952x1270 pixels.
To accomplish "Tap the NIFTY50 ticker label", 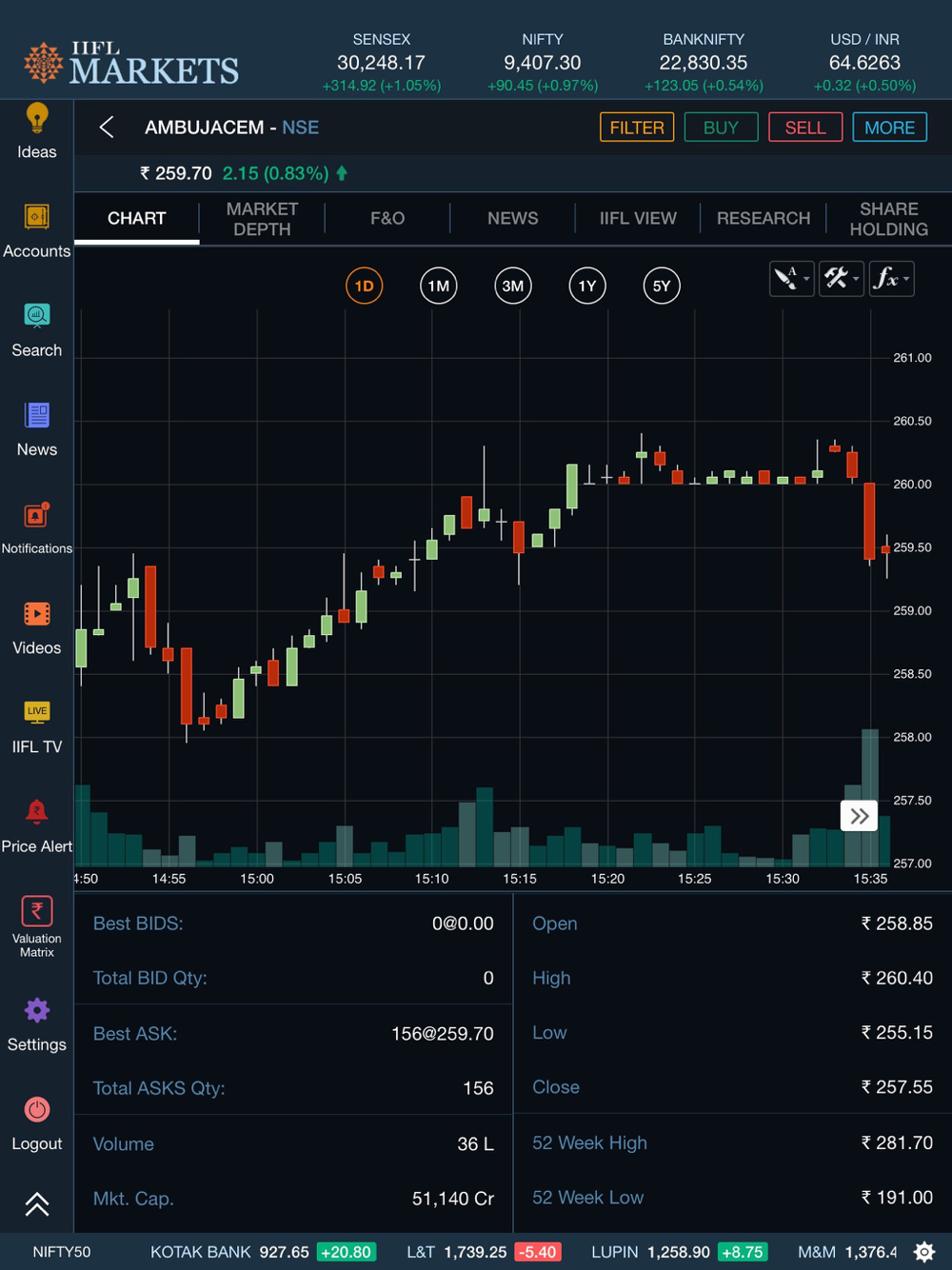I will point(62,1252).
